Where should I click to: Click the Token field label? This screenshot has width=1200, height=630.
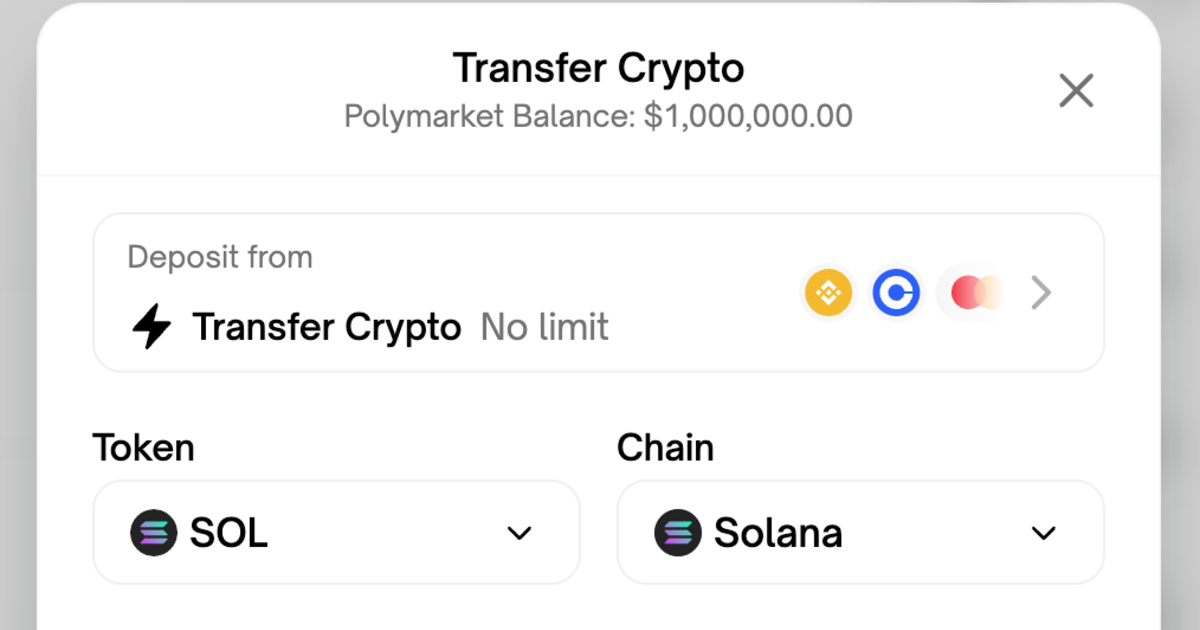[x=143, y=447]
